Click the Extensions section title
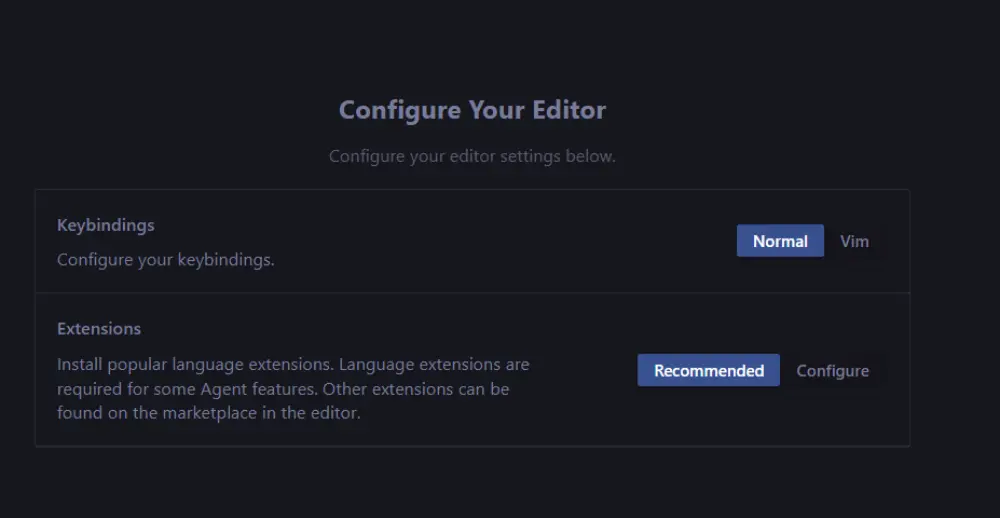Viewport: 1000px width, 518px height. (98, 329)
